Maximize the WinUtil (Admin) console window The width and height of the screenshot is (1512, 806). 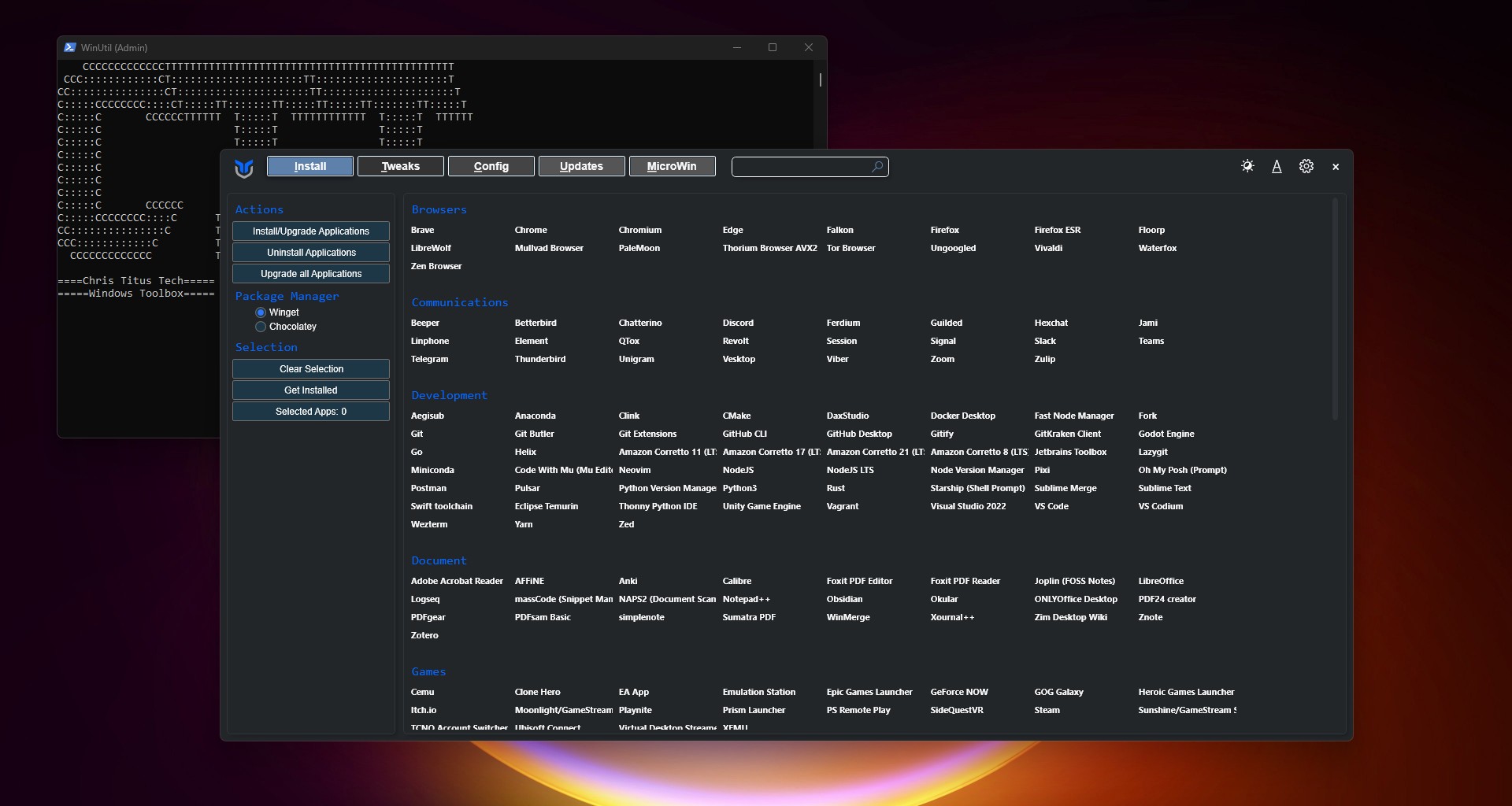click(773, 47)
